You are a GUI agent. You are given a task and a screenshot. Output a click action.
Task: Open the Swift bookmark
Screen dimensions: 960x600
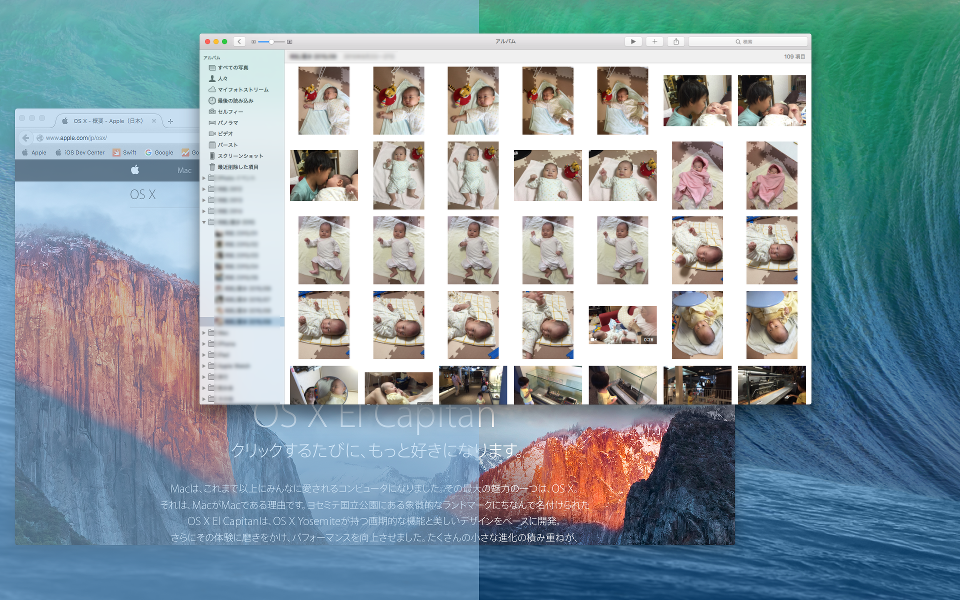125,152
